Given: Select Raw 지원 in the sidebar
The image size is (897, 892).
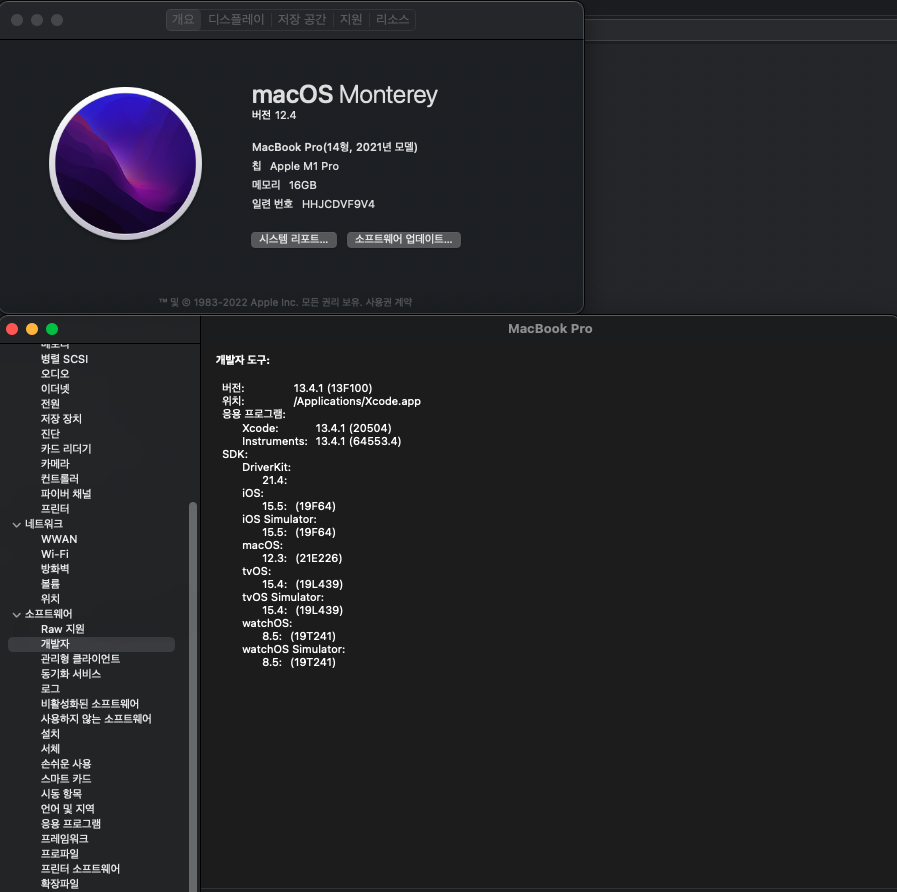Looking at the screenshot, I should pyautogui.click(x=63, y=629).
